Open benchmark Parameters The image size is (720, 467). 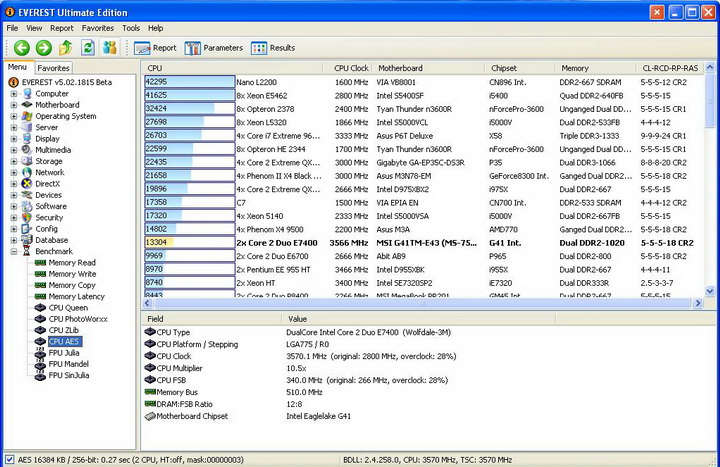tap(214, 48)
